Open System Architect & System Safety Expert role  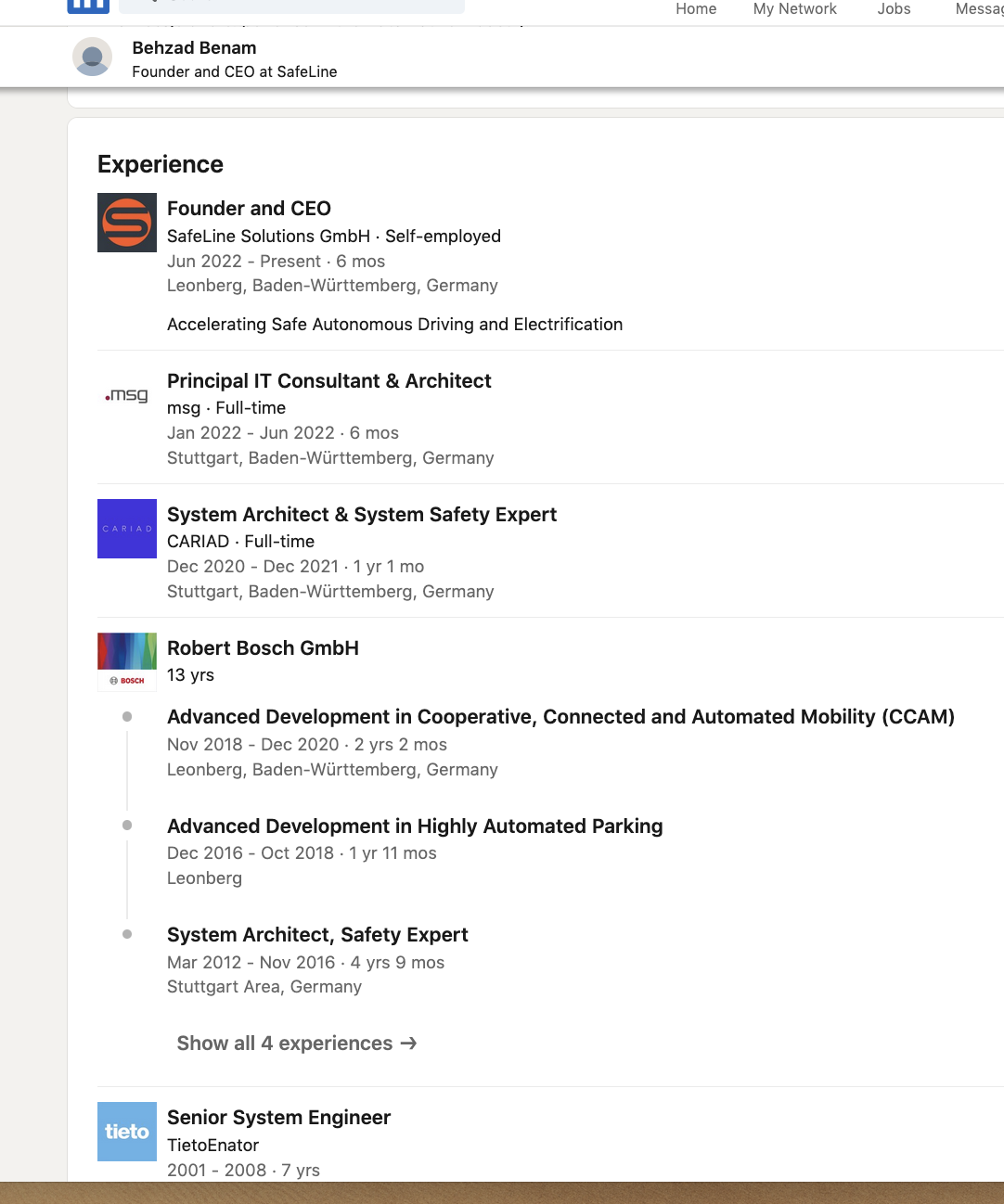click(361, 515)
